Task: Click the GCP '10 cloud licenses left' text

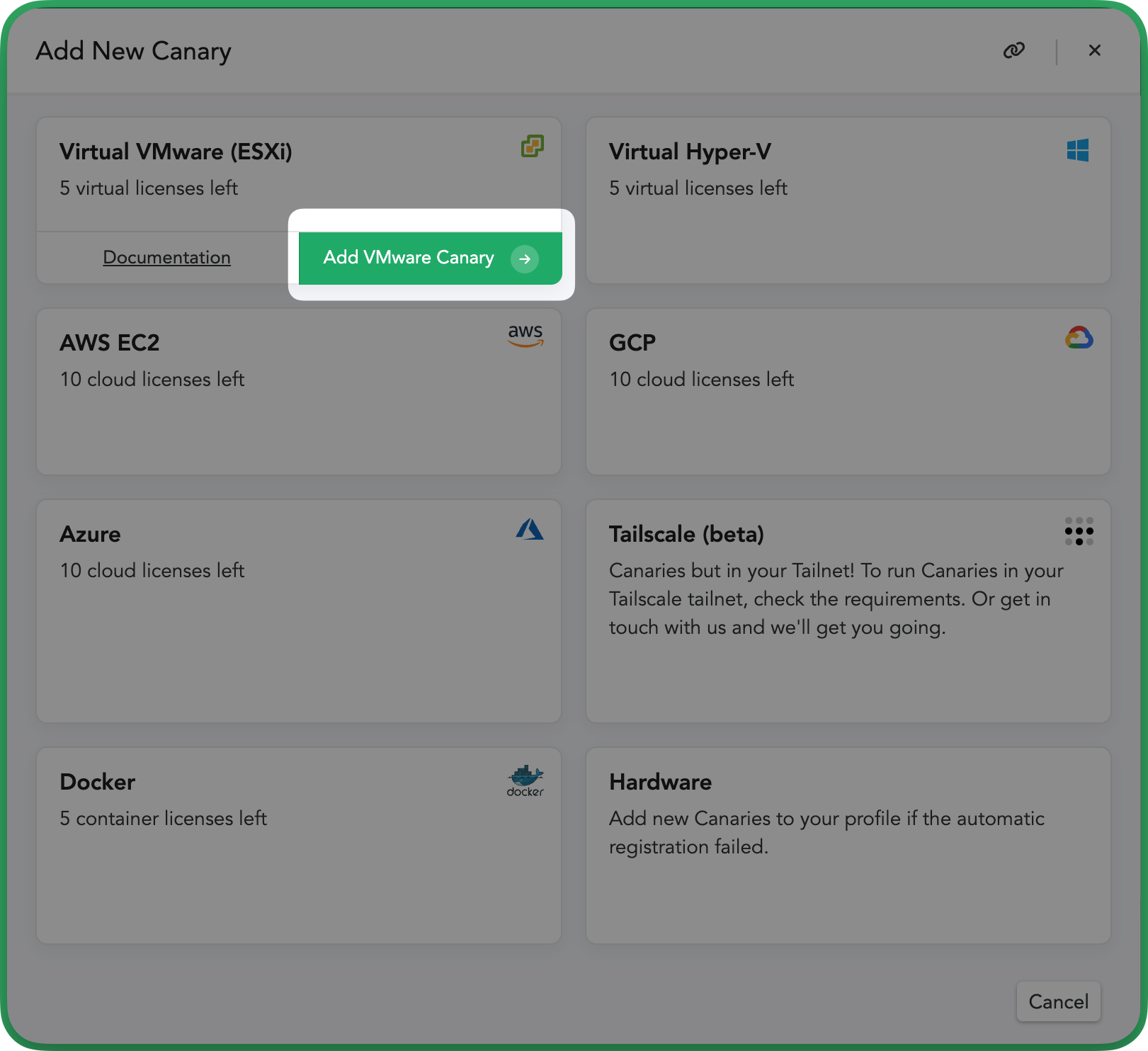Action: pyautogui.click(x=702, y=380)
